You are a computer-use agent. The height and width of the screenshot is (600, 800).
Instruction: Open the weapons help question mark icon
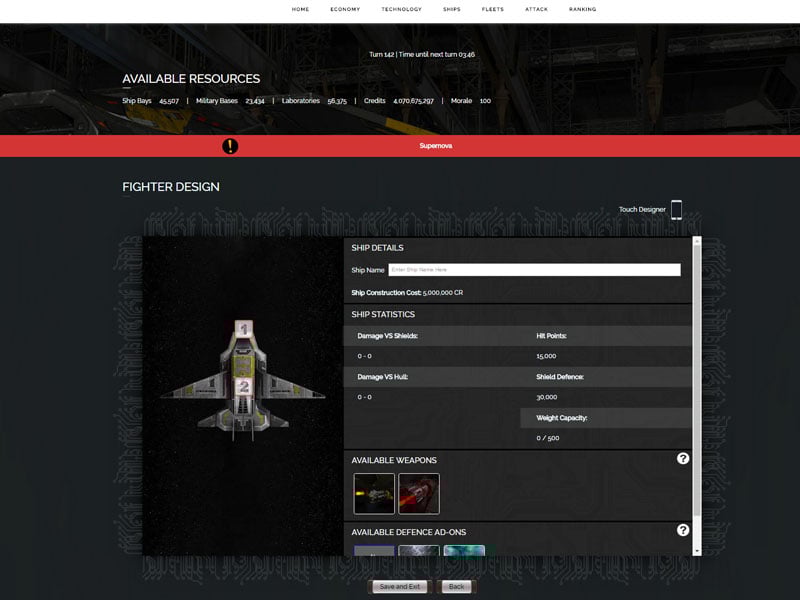(684, 460)
